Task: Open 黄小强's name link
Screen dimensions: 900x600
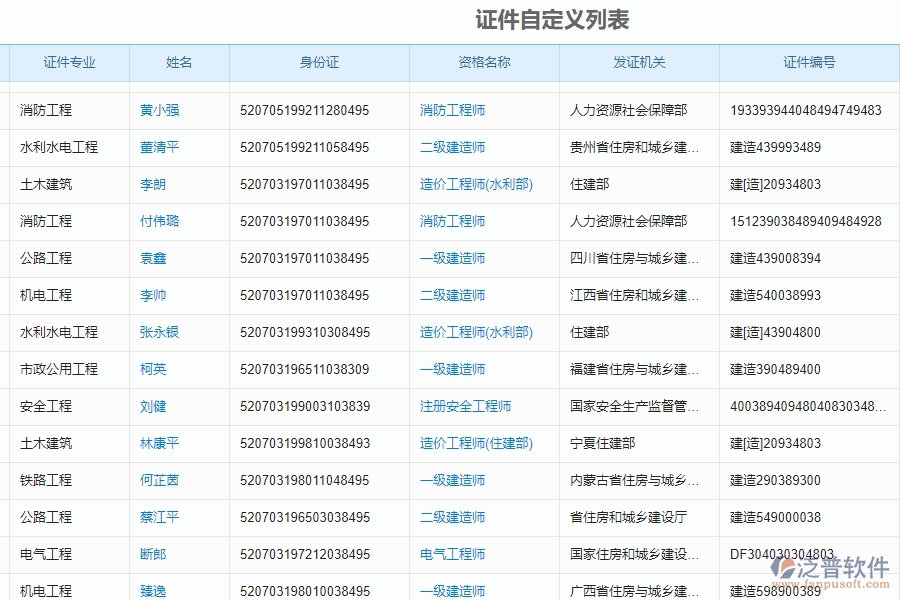Action: coord(159,110)
